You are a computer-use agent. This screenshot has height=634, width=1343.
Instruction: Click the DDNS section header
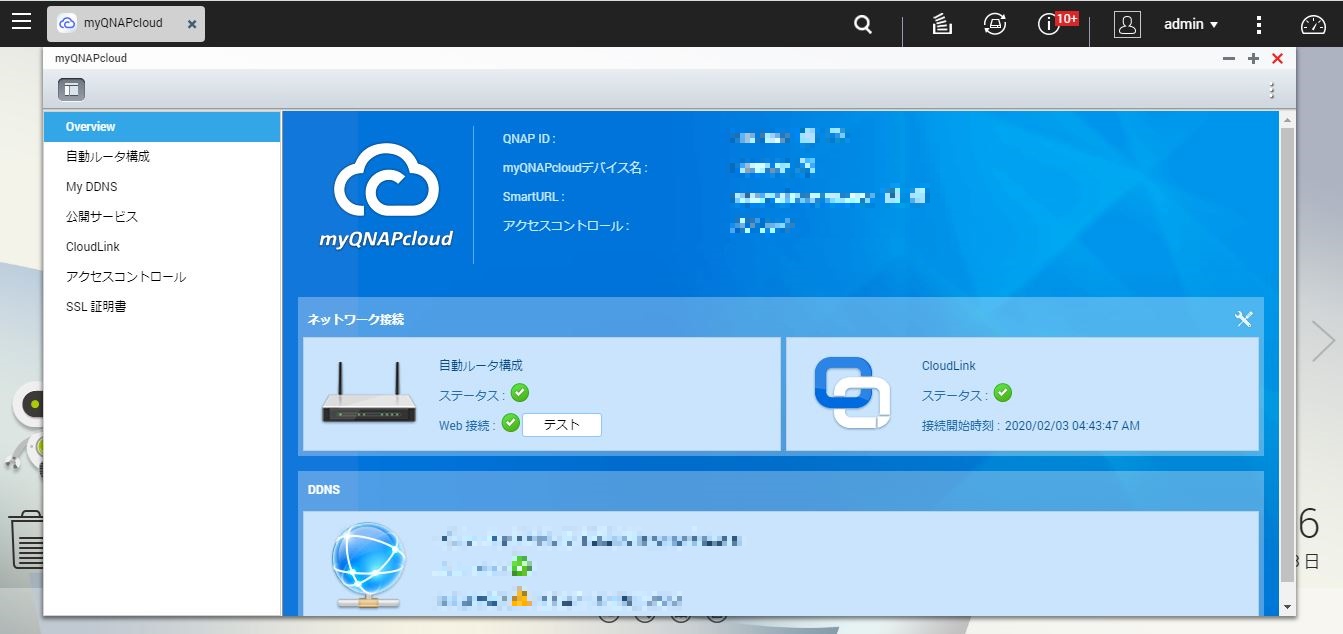tap(324, 490)
